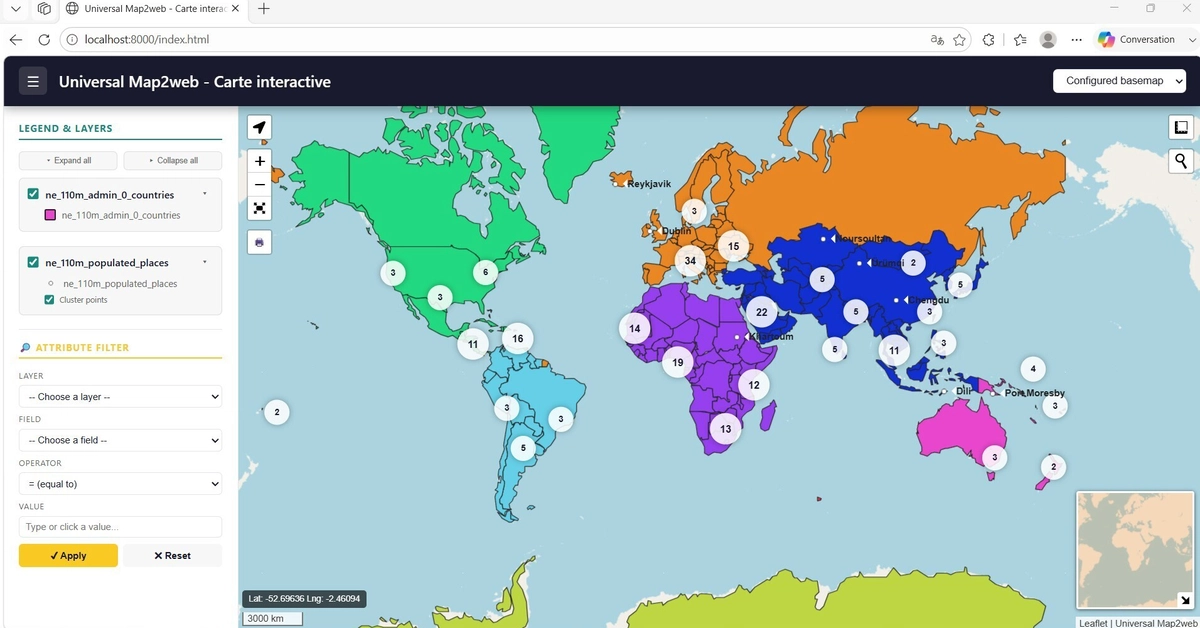Image resolution: width=1200 pixels, height=628 pixels.
Task: Click the Chengdu city label
Action: coord(929,300)
